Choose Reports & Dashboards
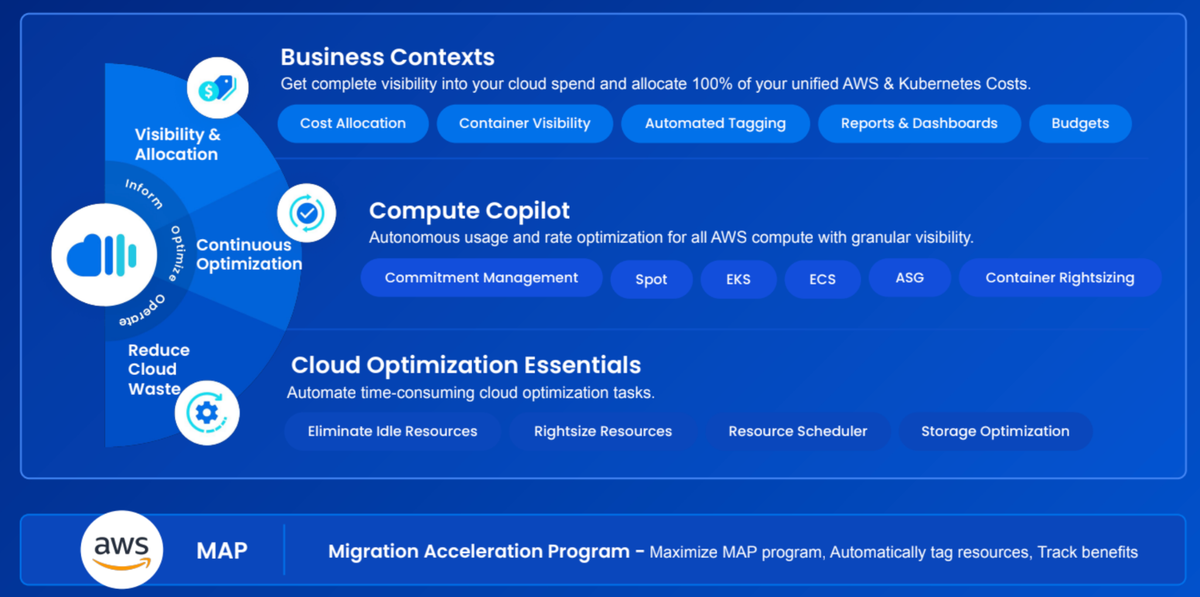The image size is (1200, 597). pyautogui.click(x=919, y=123)
